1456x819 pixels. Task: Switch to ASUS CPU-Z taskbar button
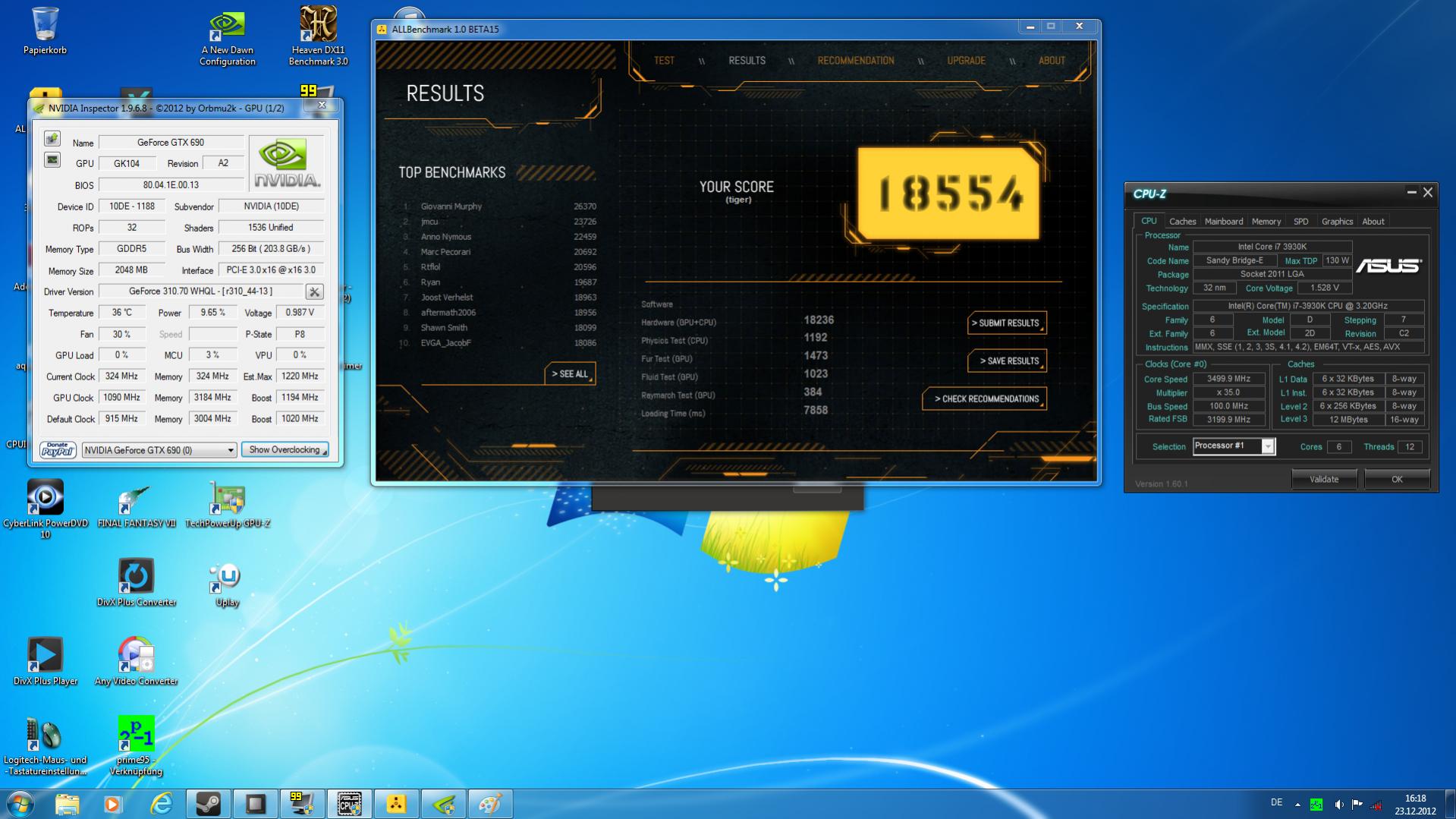[x=349, y=804]
